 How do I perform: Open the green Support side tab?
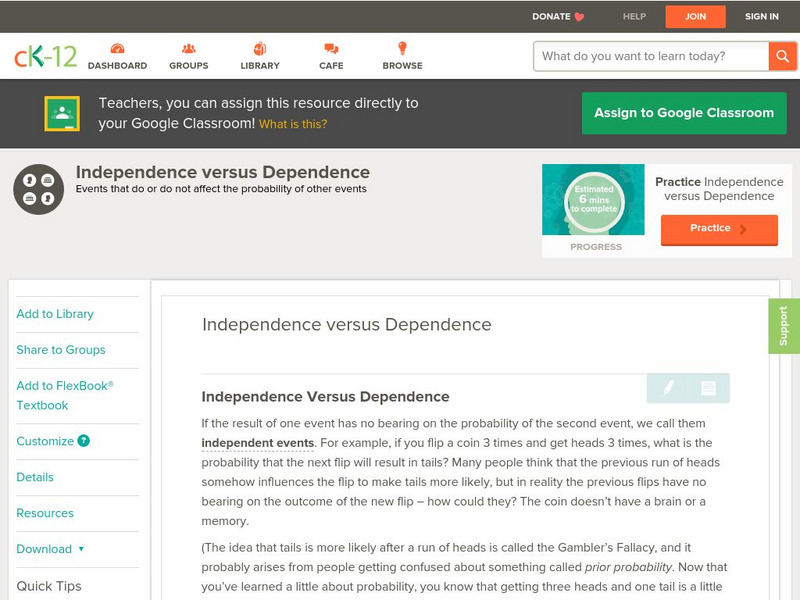[x=783, y=326]
